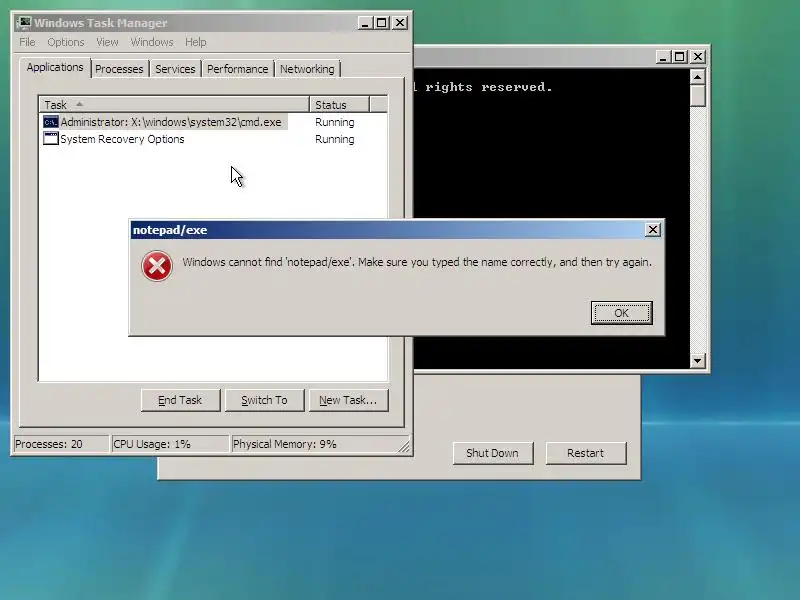Click the command prompt scroll up arrow
The image size is (800, 600).
(x=697, y=77)
